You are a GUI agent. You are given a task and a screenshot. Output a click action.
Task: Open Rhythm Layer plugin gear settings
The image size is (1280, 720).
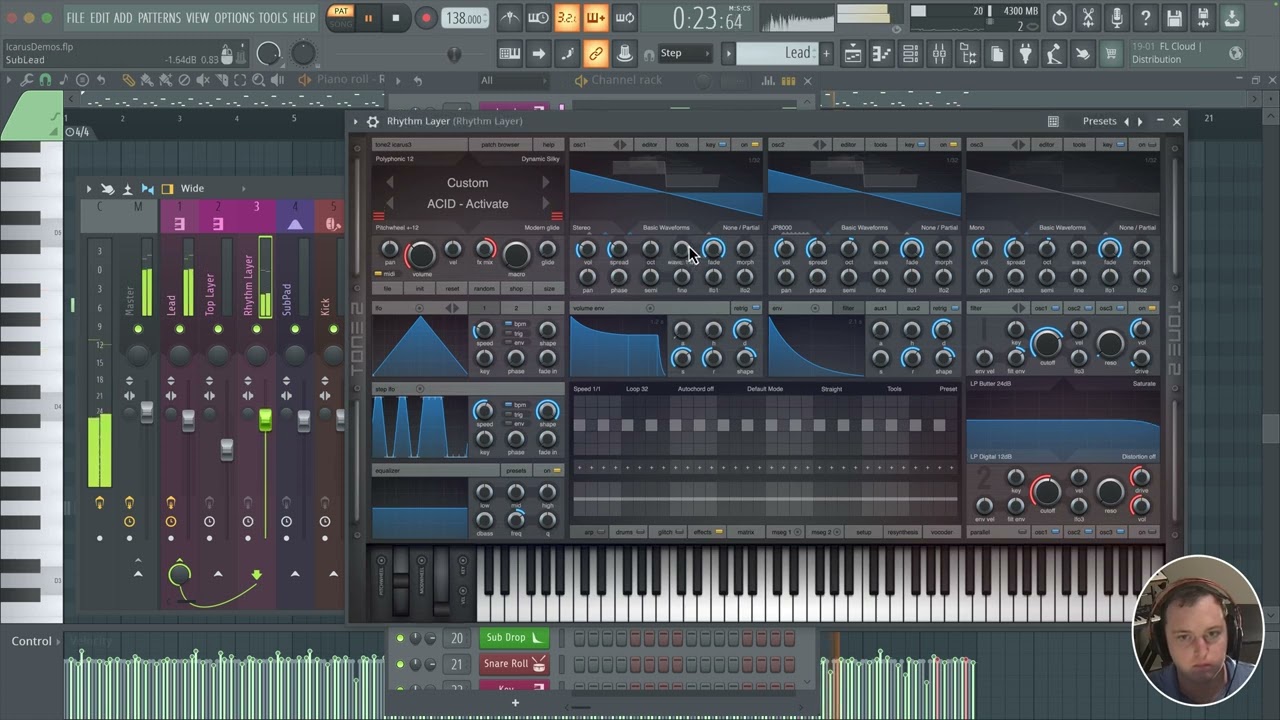click(x=372, y=121)
